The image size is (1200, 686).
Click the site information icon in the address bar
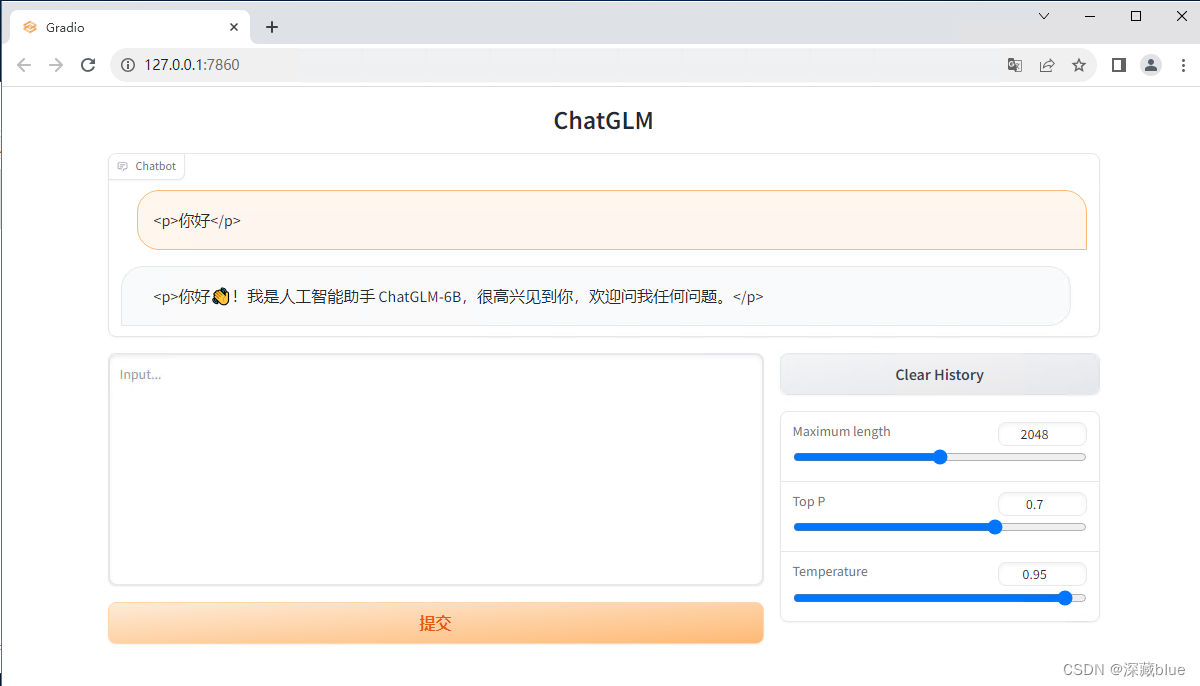128,65
